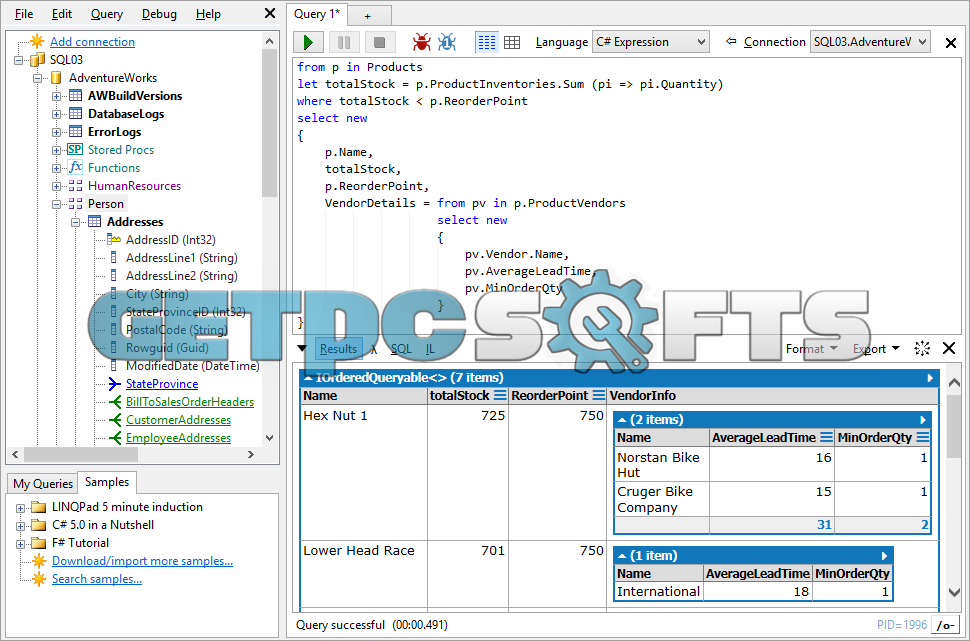Open the Connection dropdown
970x641 pixels.
(870, 42)
